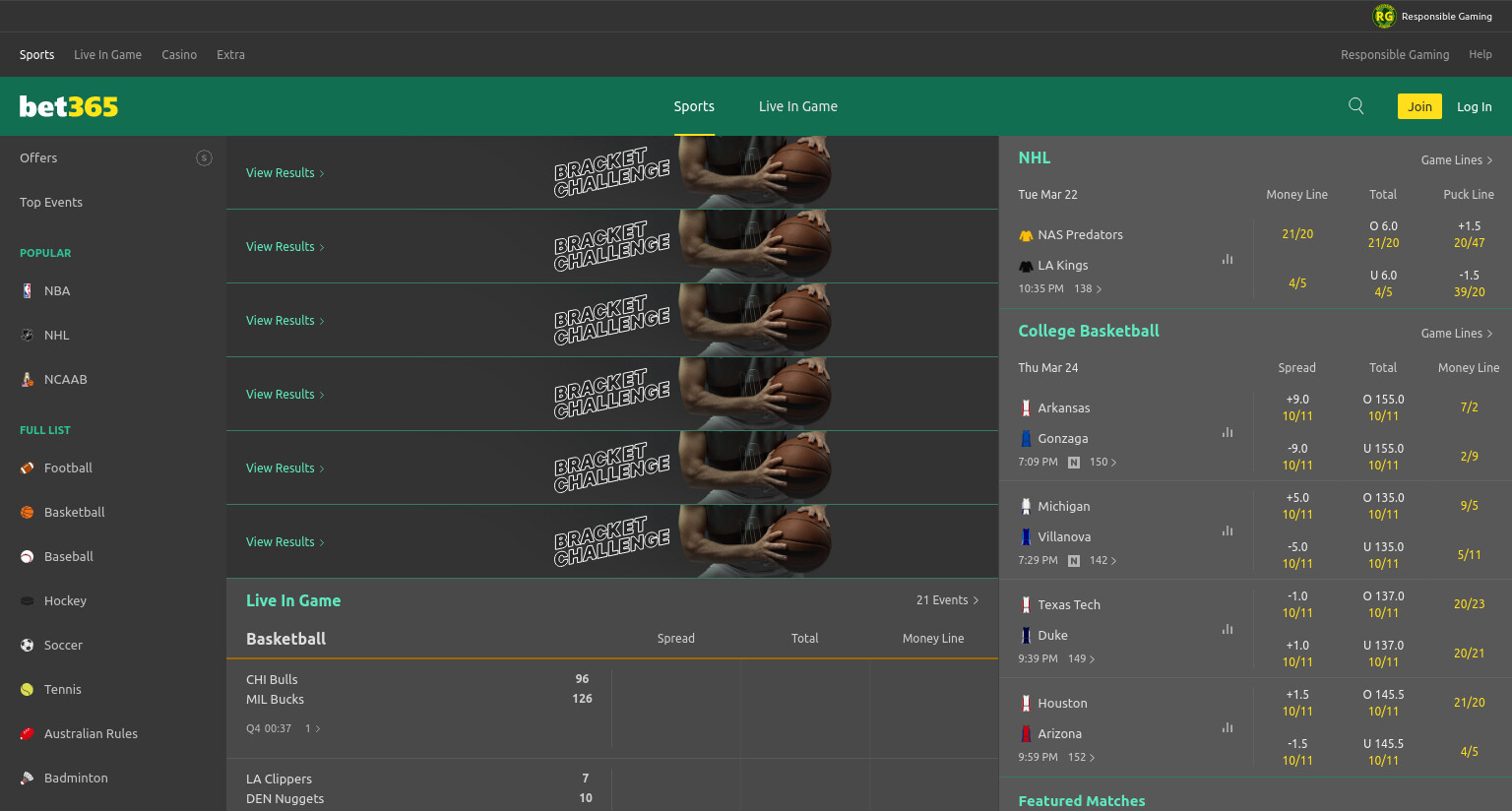Select Under 135.0 total for Villanova
The image size is (1512, 811).
tap(1383, 555)
